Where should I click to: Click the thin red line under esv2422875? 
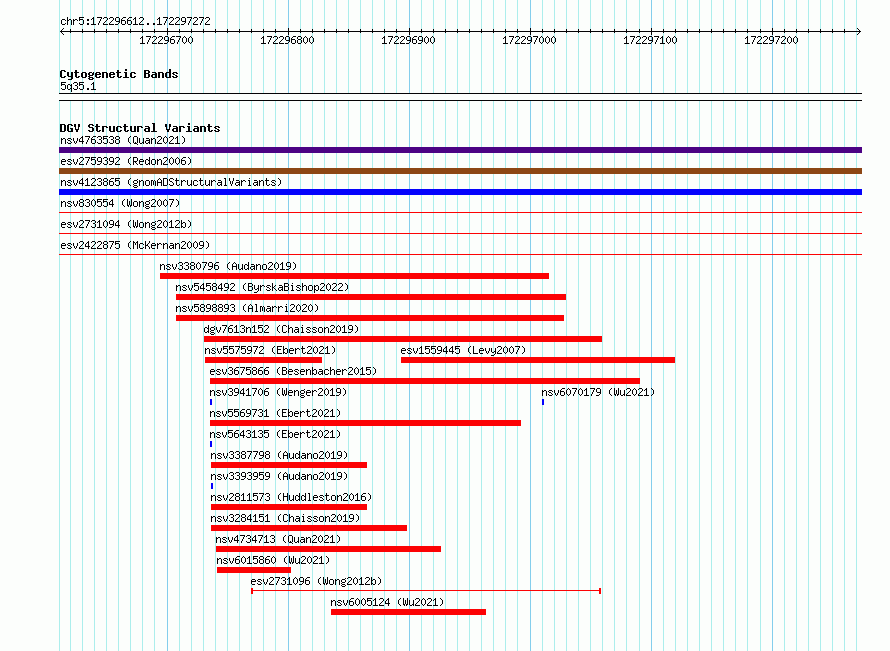[x=460, y=254]
